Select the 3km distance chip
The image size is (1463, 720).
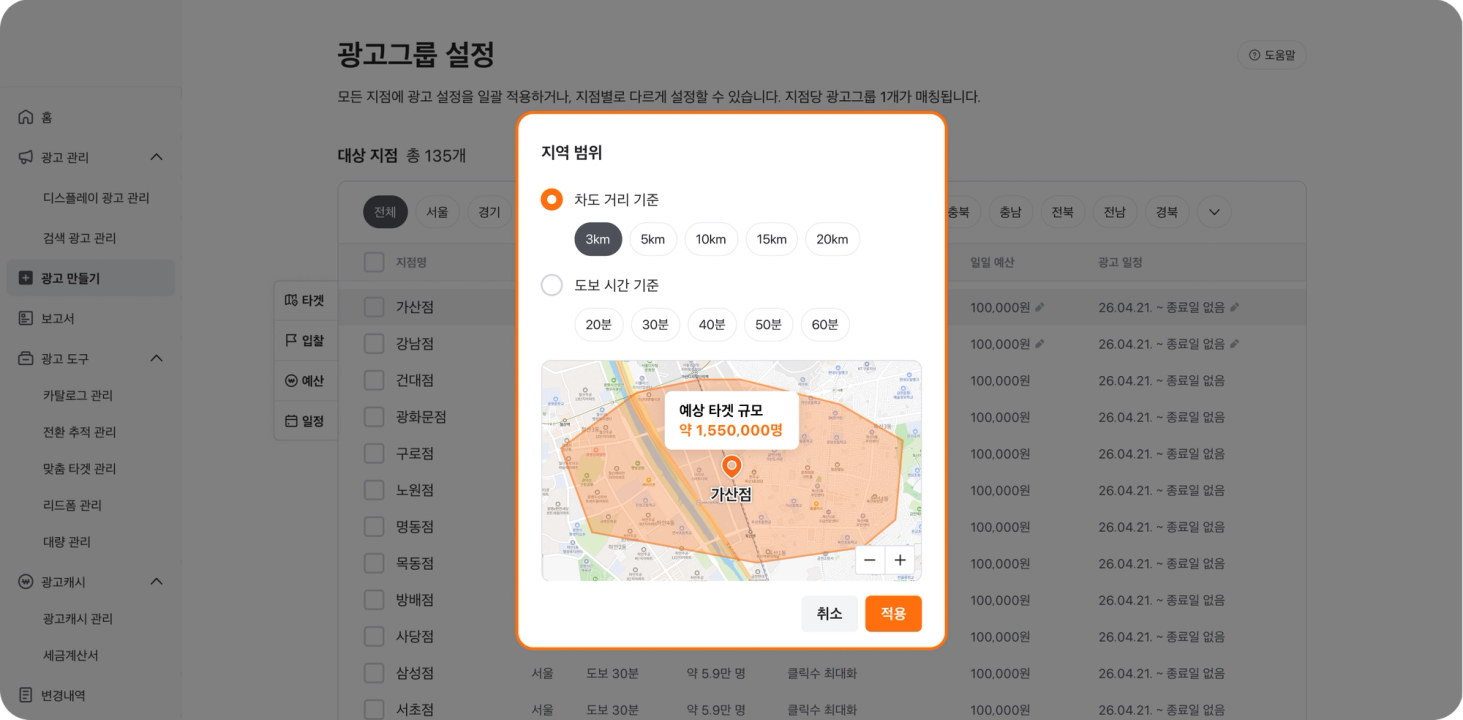[598, 239]
